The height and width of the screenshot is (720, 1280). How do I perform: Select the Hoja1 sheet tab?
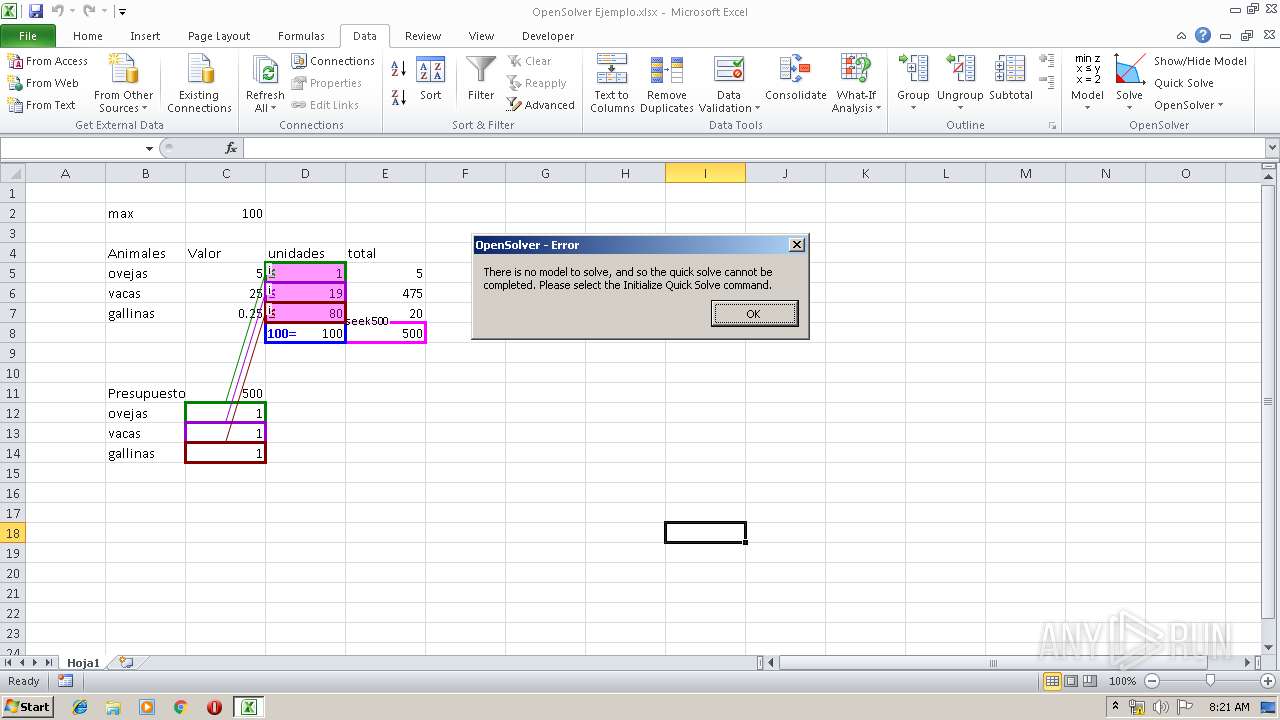pyautogui.click(x=84, y=662)
